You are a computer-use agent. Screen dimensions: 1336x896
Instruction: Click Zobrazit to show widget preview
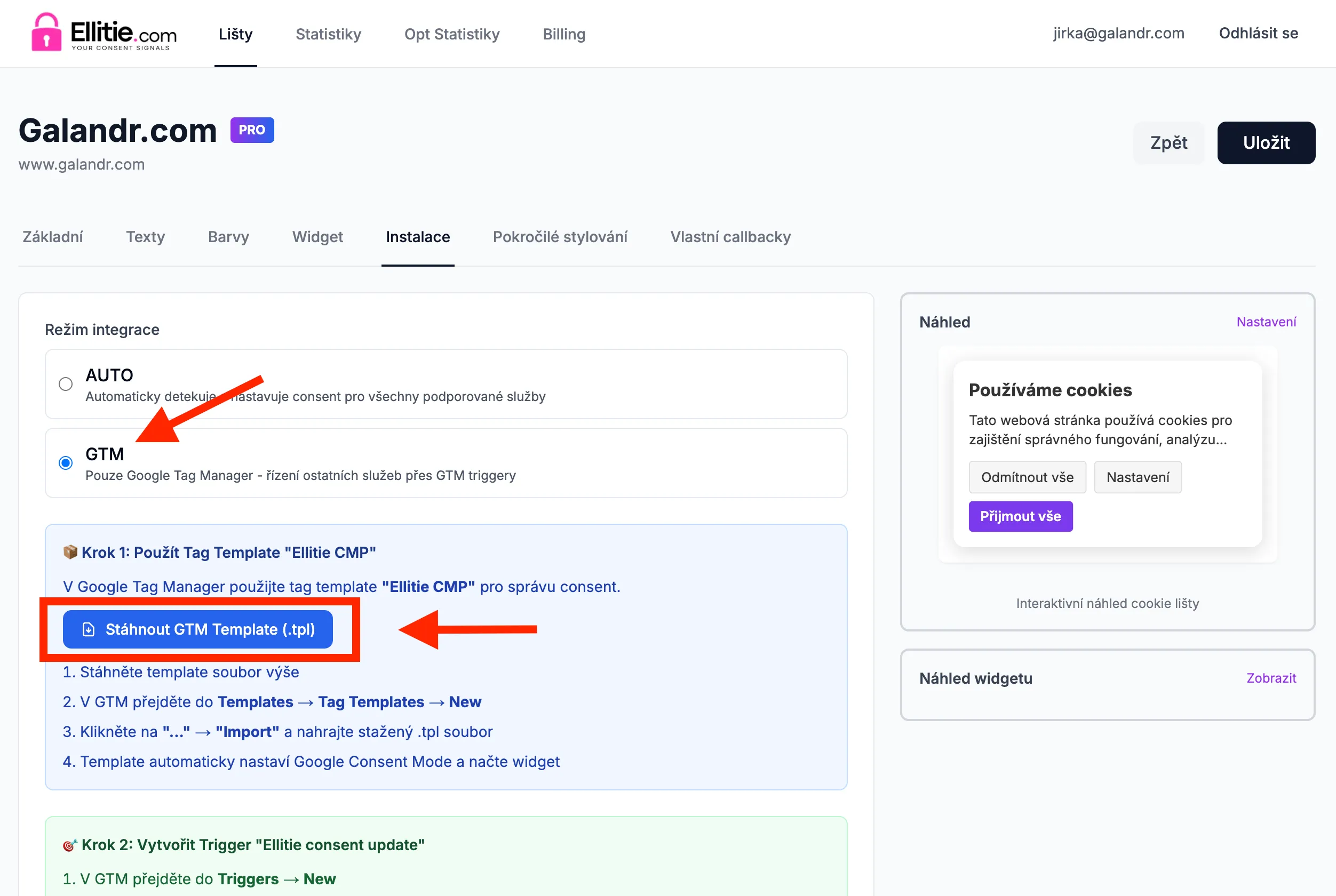1271,678
